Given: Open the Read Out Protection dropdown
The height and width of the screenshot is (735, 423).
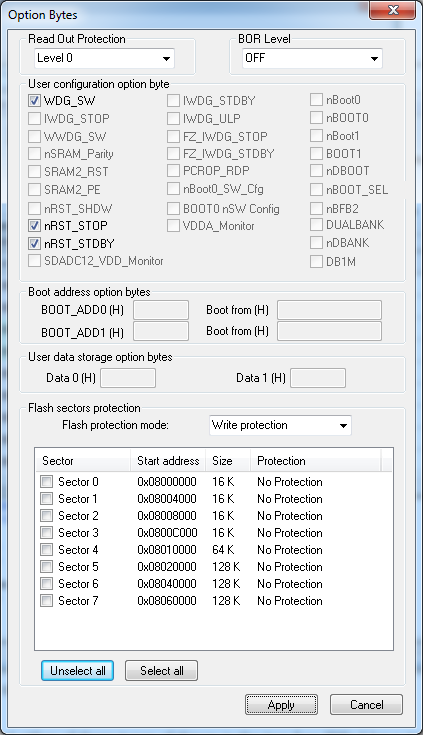Looking at the screenshot, I should point(105,58).
